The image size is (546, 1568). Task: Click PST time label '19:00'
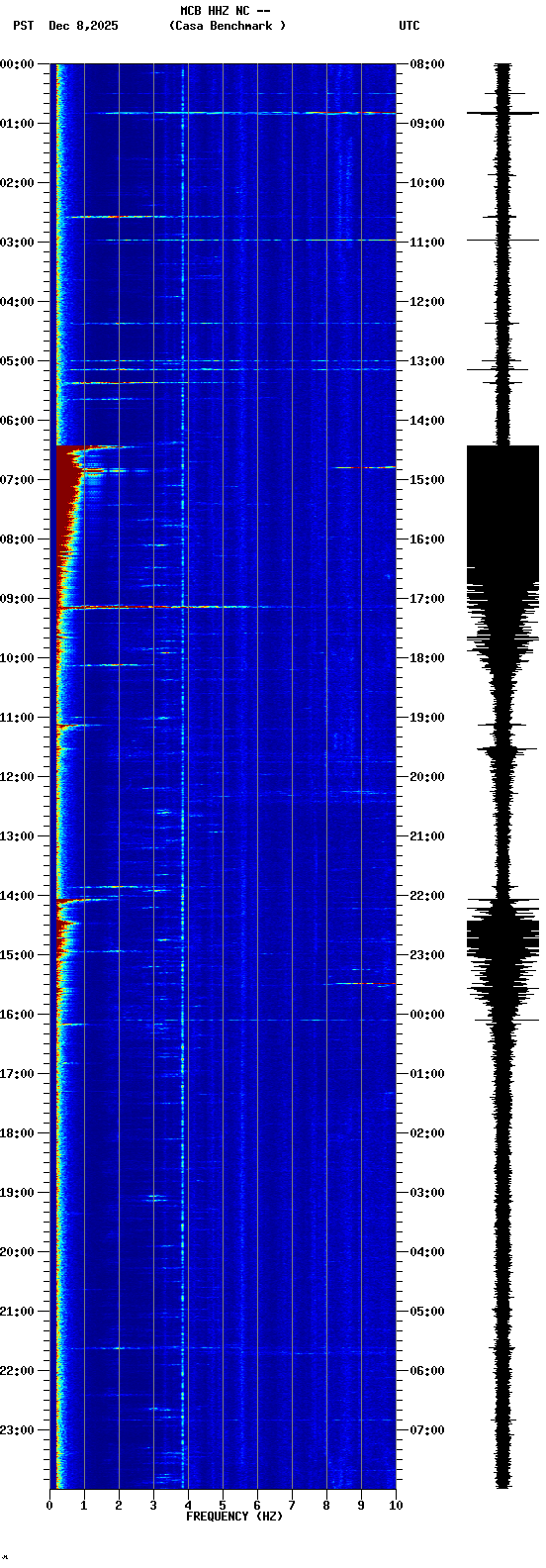click(17, 1193)
